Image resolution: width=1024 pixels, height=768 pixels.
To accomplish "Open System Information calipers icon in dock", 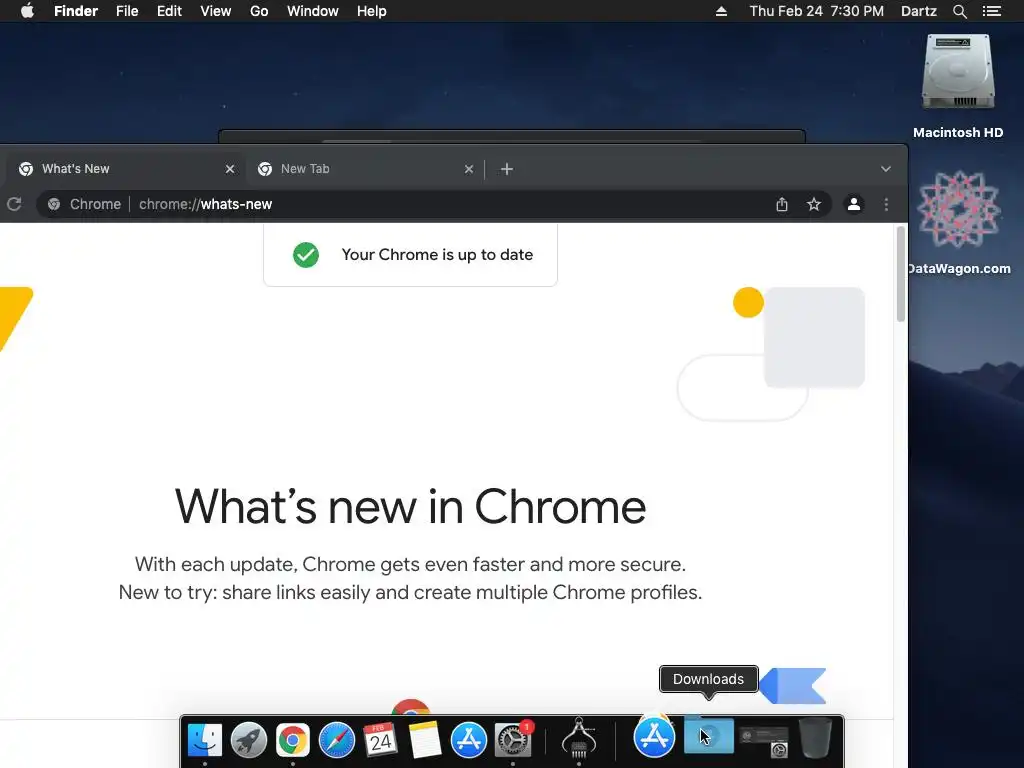I will [579, 738].
